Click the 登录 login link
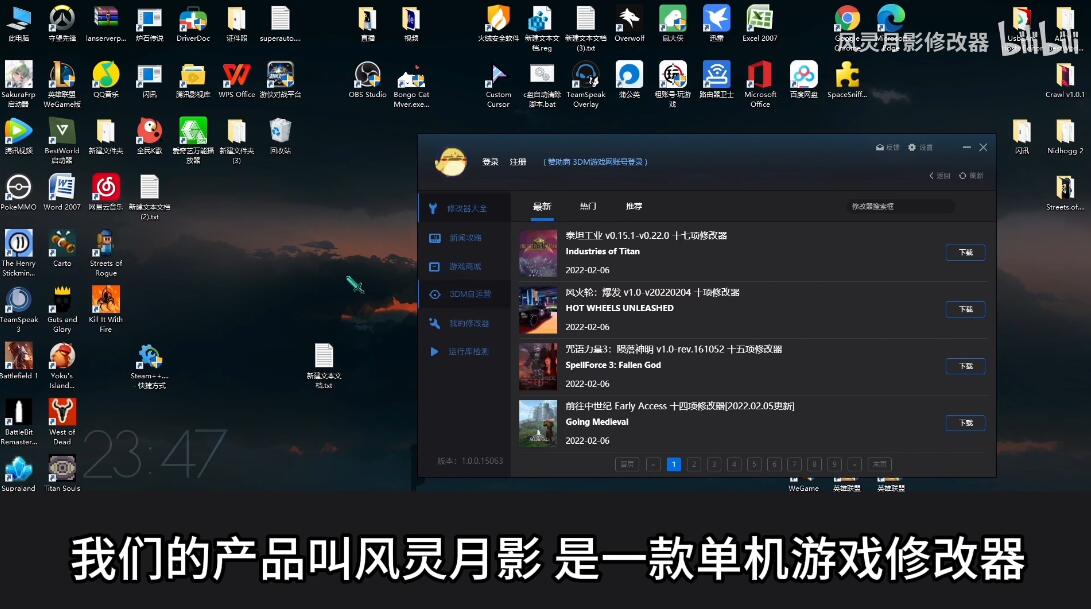Viewport: 1091px width, 609px height. point(490,162)
